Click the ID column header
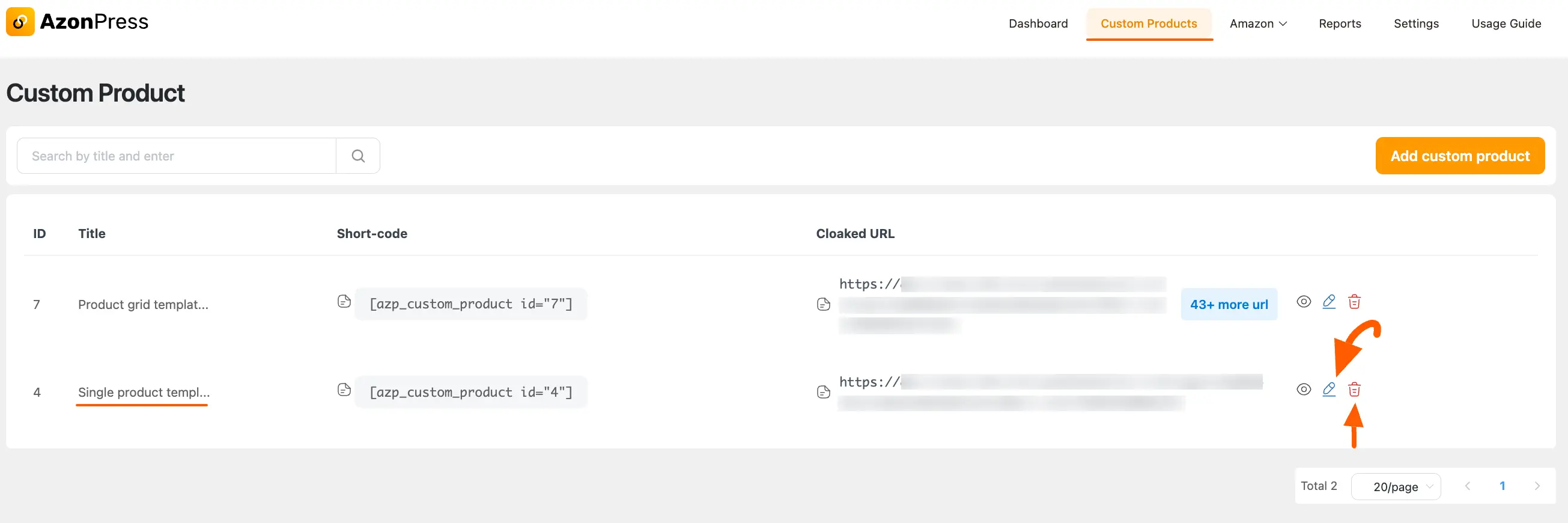Screen dimensions: 1568x523 point(40,234)
